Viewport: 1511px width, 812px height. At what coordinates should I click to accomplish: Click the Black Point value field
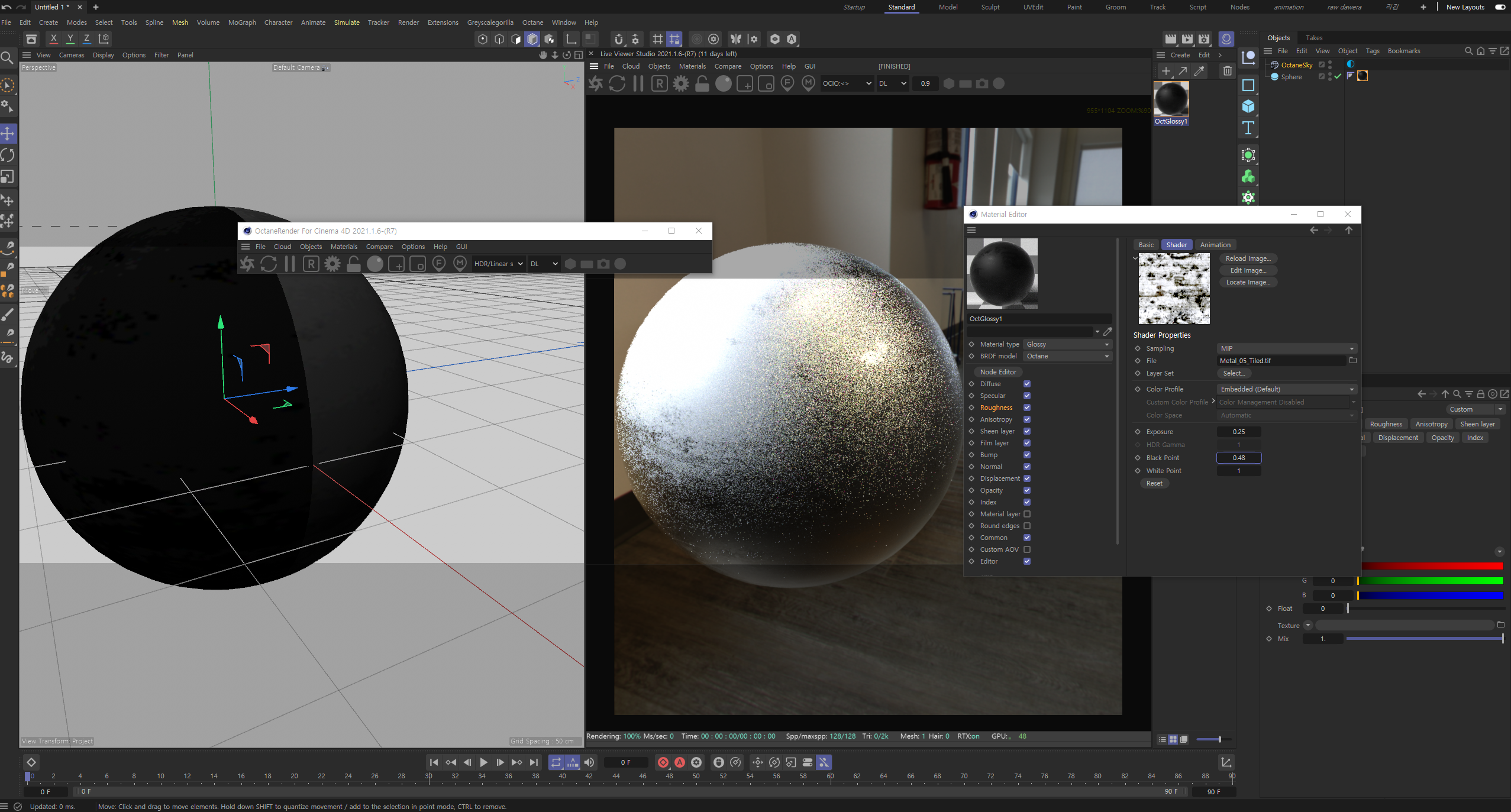(x=1239, y=458)
